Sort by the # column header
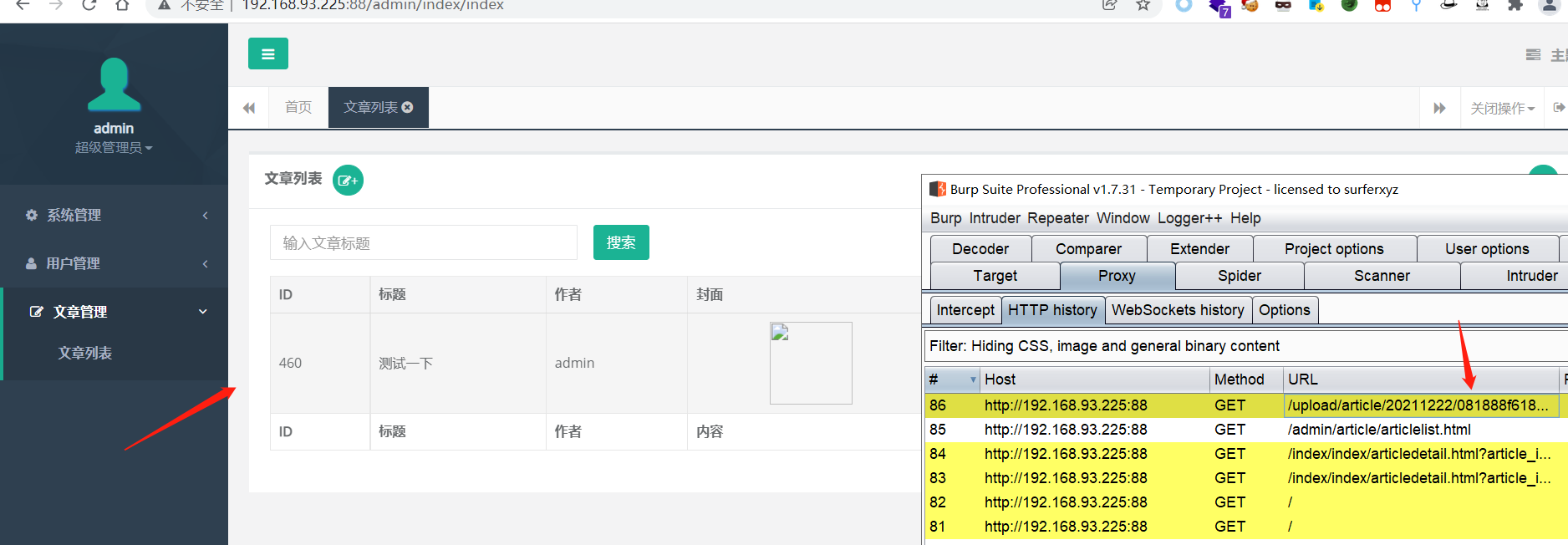Screen dimensions: 1568x545 click(x=952, y=379)
